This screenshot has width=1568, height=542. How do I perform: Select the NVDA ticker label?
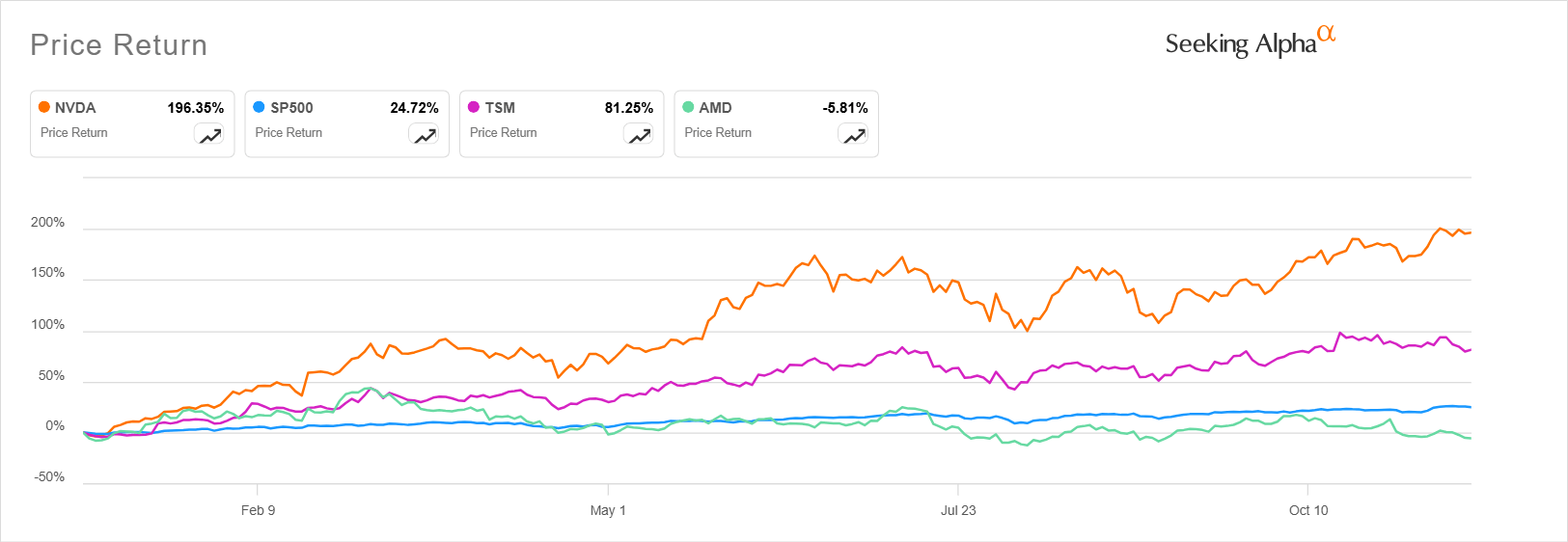[x=75, y=108]
